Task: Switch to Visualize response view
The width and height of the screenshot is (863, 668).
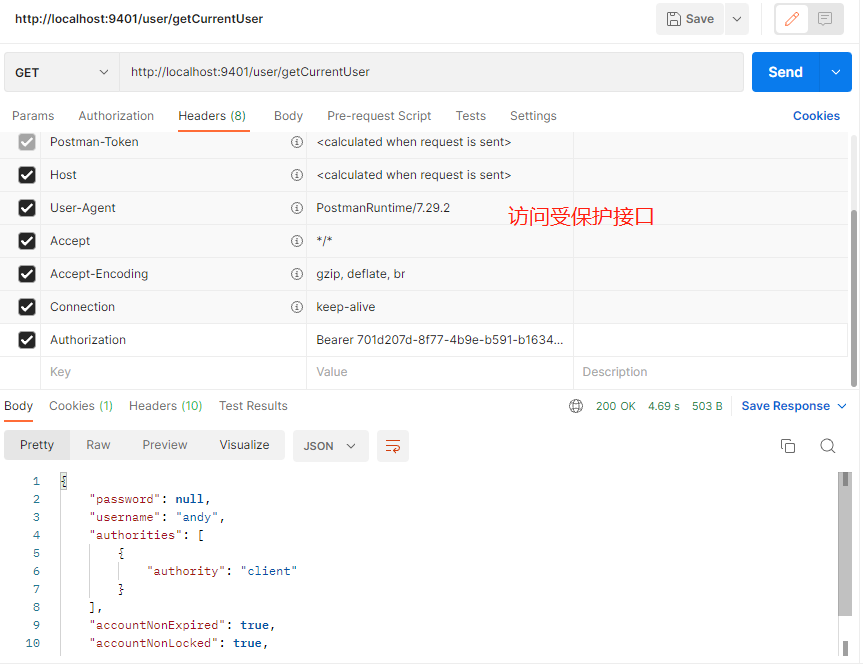Action: [244, 445]
